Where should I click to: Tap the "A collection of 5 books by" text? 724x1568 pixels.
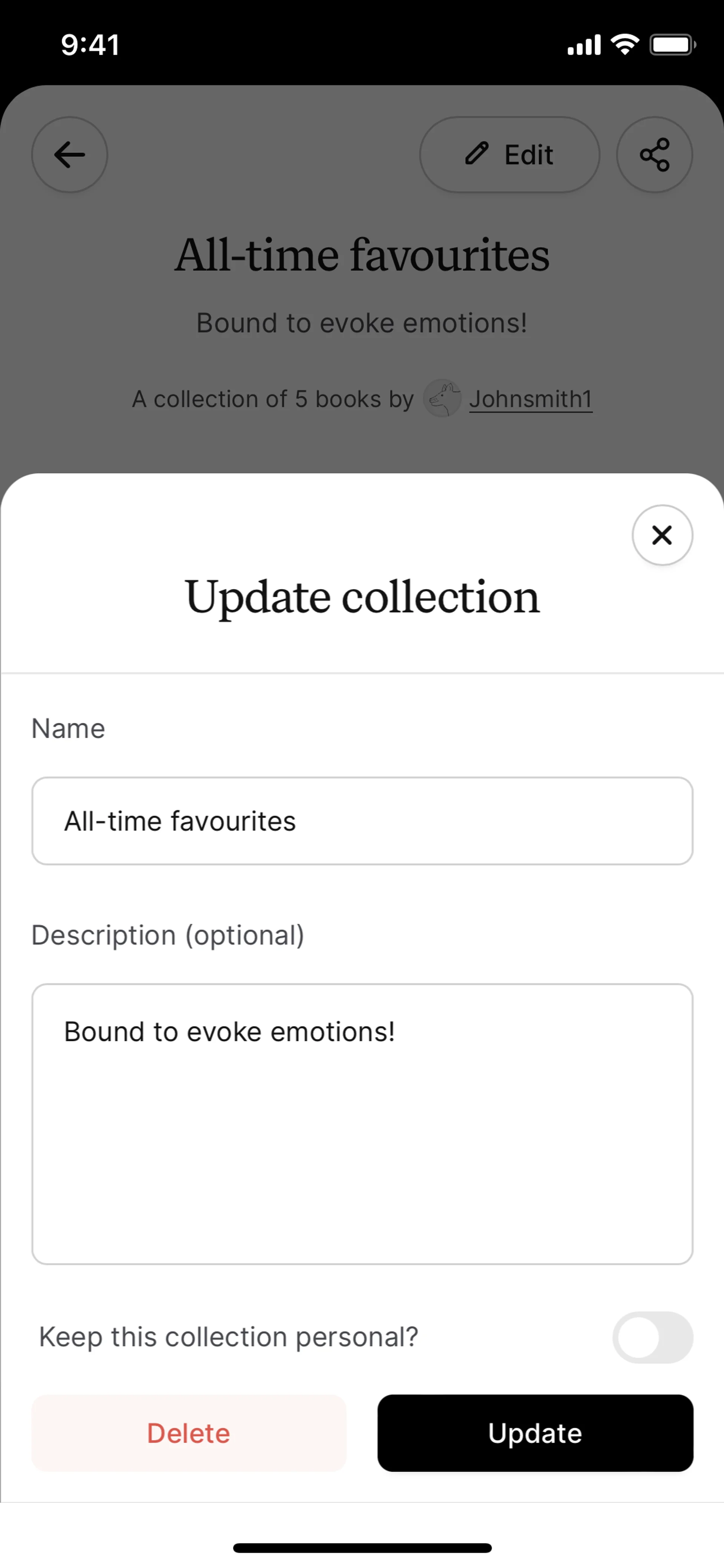pos(273,399)
